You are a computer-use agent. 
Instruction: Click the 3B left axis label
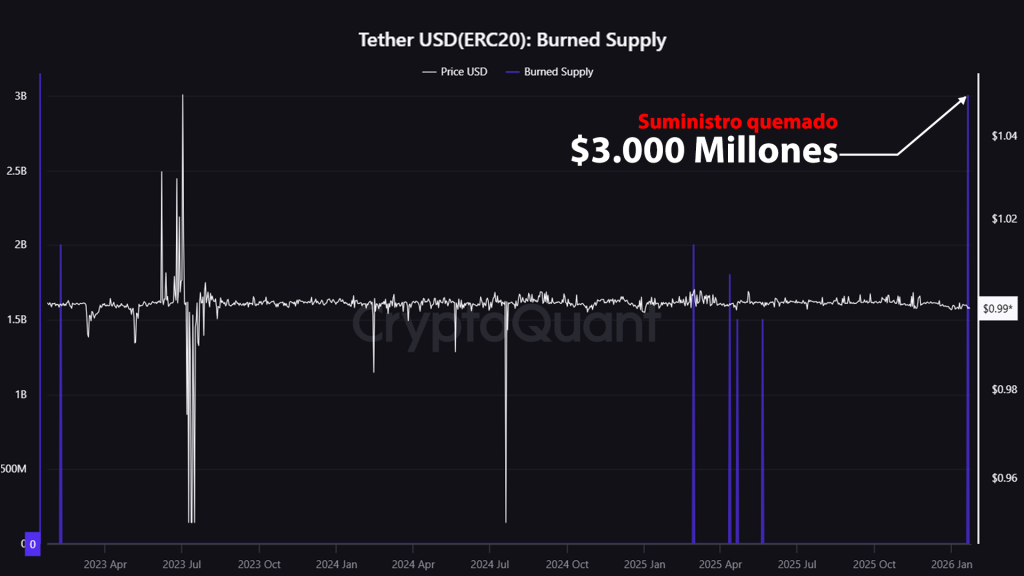pos(20,96)
